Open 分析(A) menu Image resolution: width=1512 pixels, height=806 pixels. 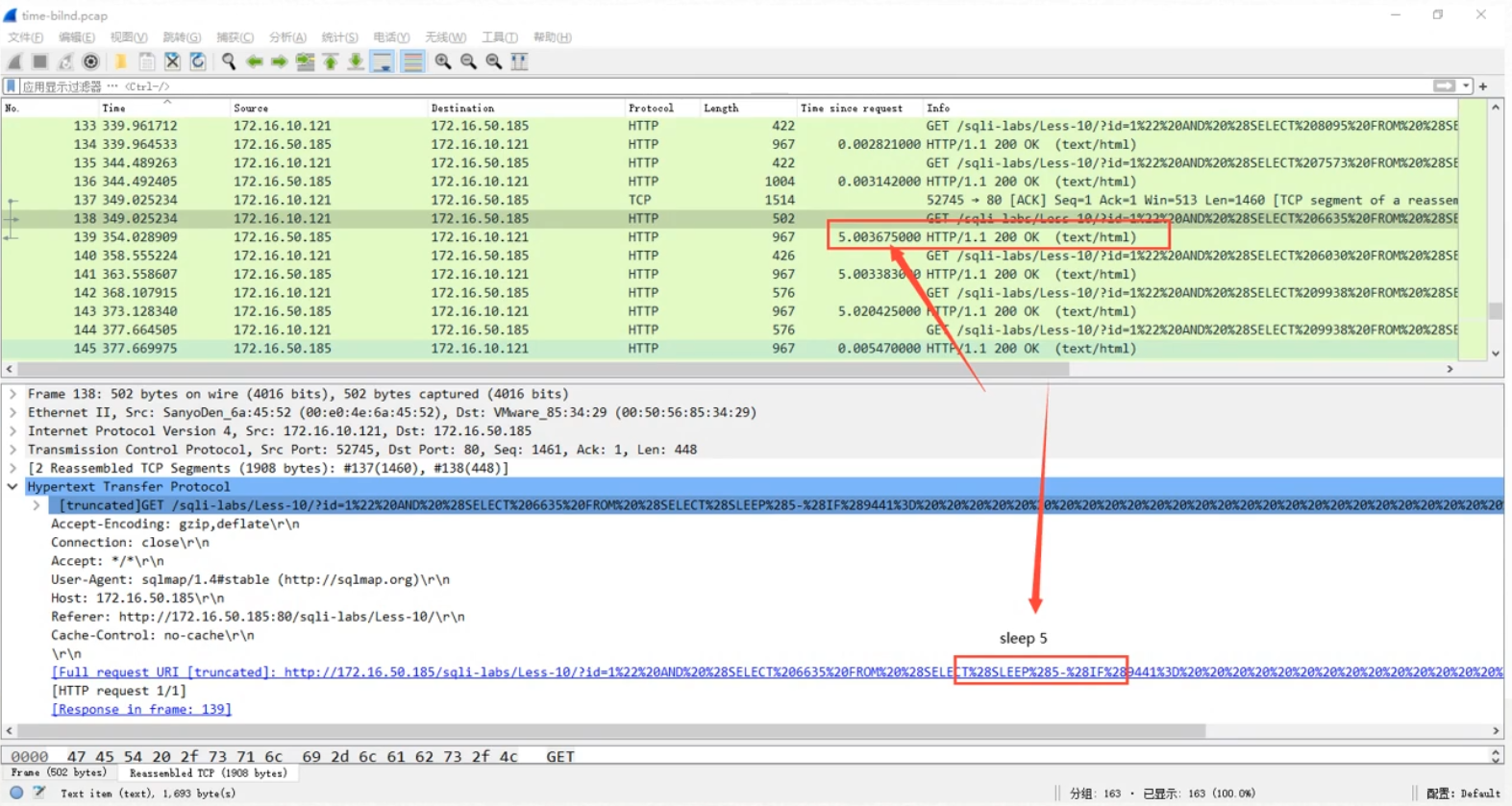(x=287, y=37)
